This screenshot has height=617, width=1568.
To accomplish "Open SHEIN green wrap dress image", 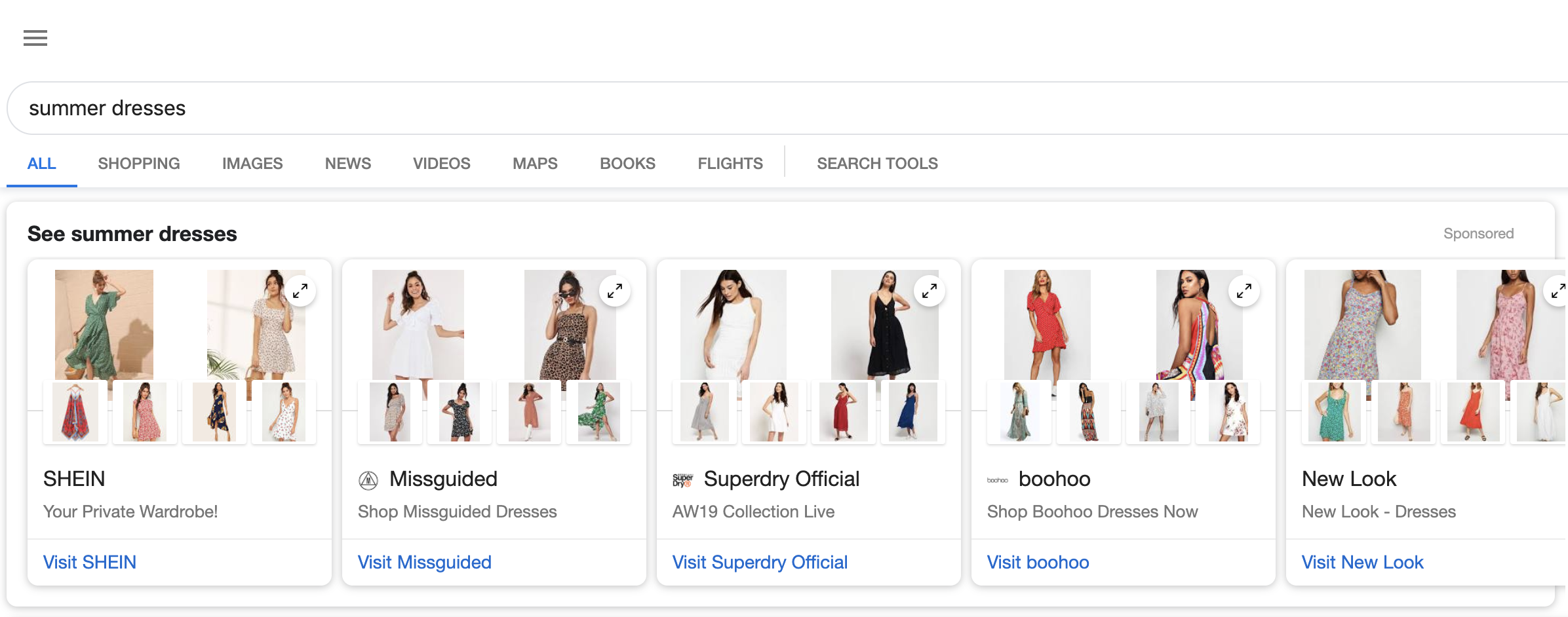I will (104, 324).
